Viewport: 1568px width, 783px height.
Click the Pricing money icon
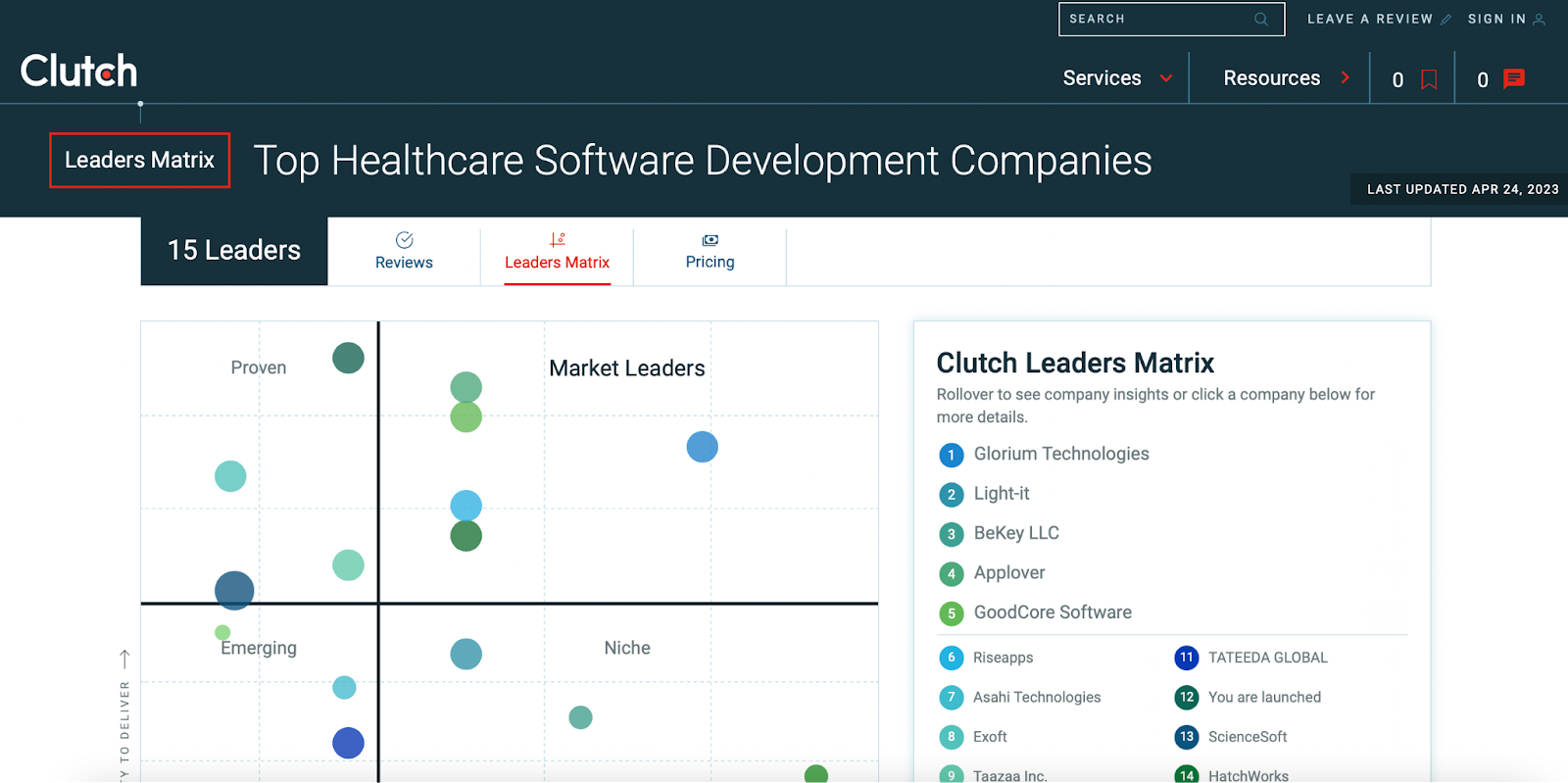pos(710,240)
